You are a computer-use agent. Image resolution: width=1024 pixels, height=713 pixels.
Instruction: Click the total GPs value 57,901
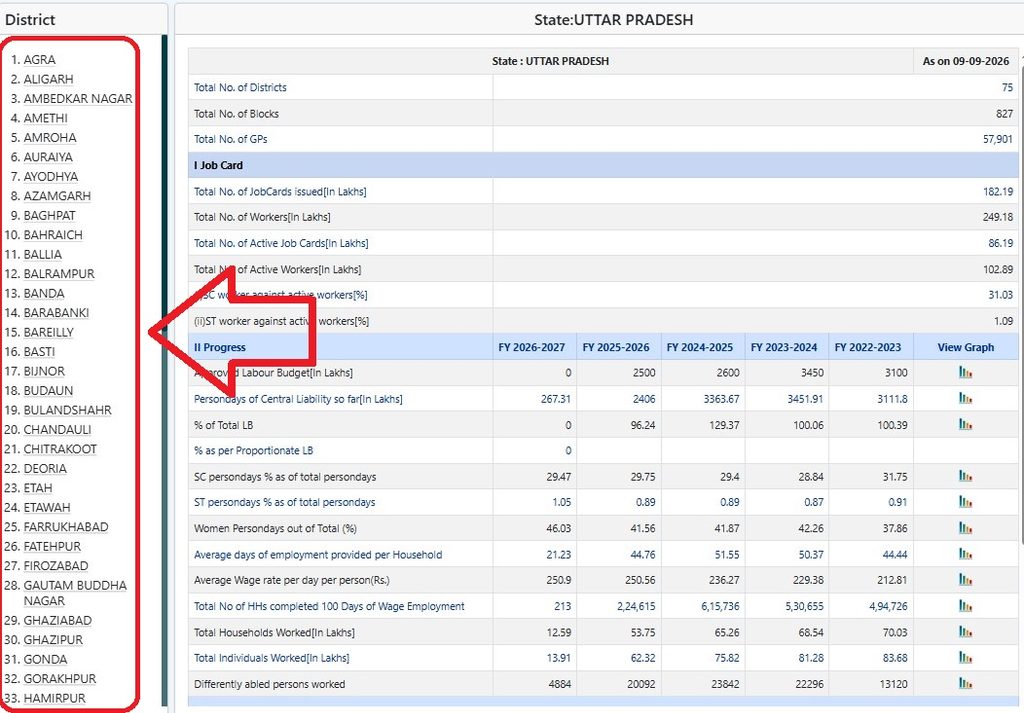(998, 139)
